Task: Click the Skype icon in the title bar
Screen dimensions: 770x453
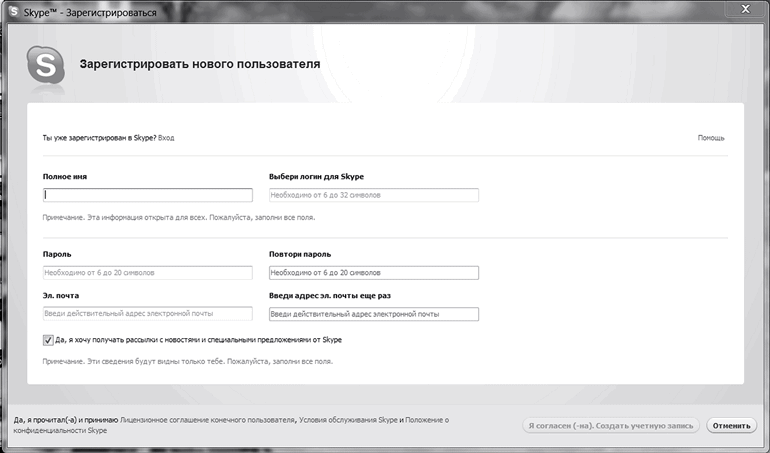Action: [13, 11]
